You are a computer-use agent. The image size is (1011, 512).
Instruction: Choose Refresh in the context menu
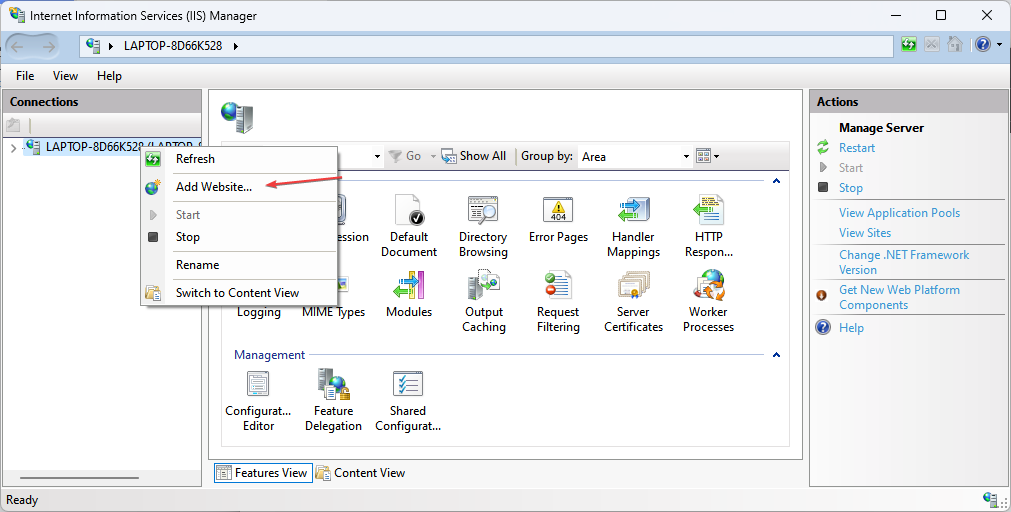point(239,159)
